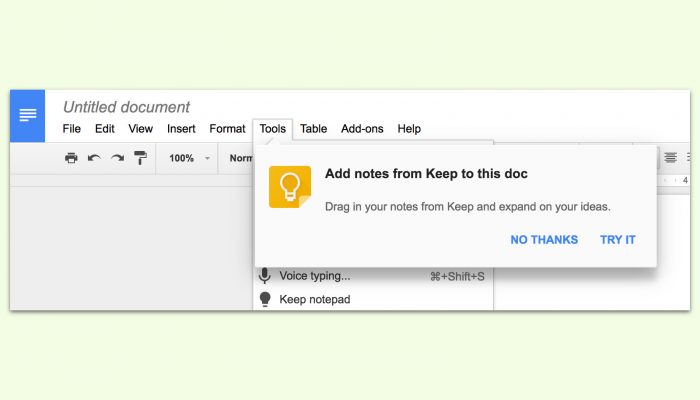Open the View menu
700x400 pixels.
[141, 129]
